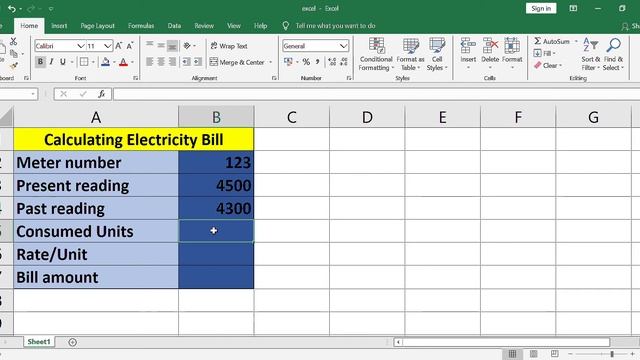
Task: Align text left
Action: click(150, 62)
